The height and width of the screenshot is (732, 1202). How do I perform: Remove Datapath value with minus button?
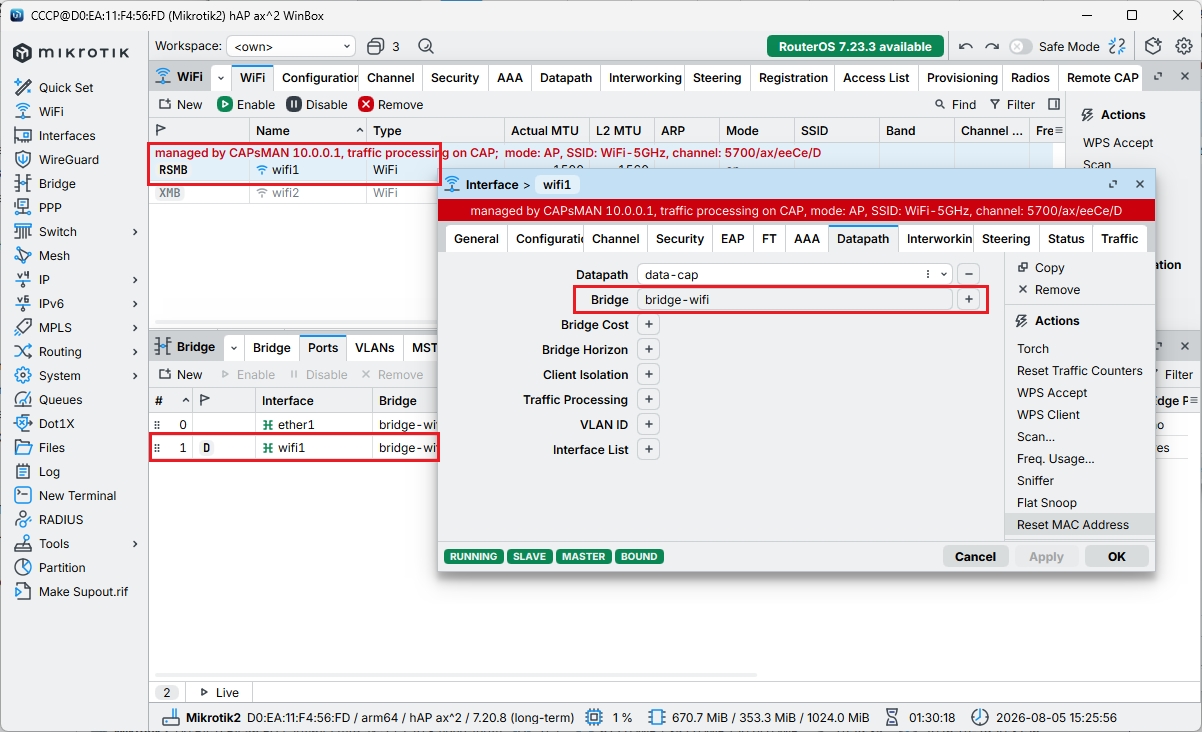tap(968, 274)
